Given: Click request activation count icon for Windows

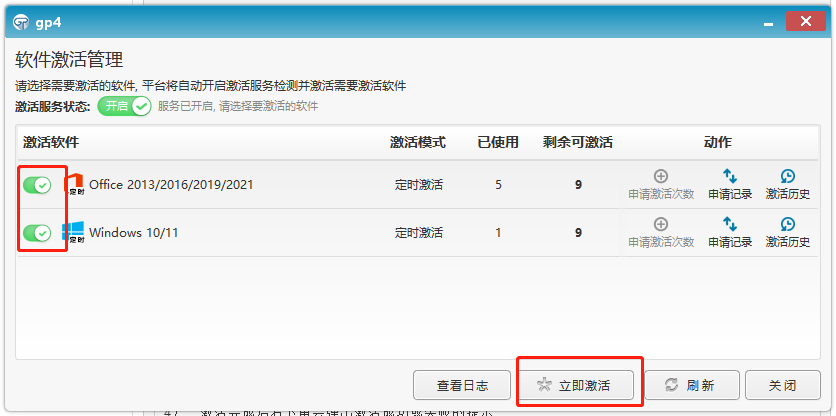Looking at the screenshot, I should 660,225.
